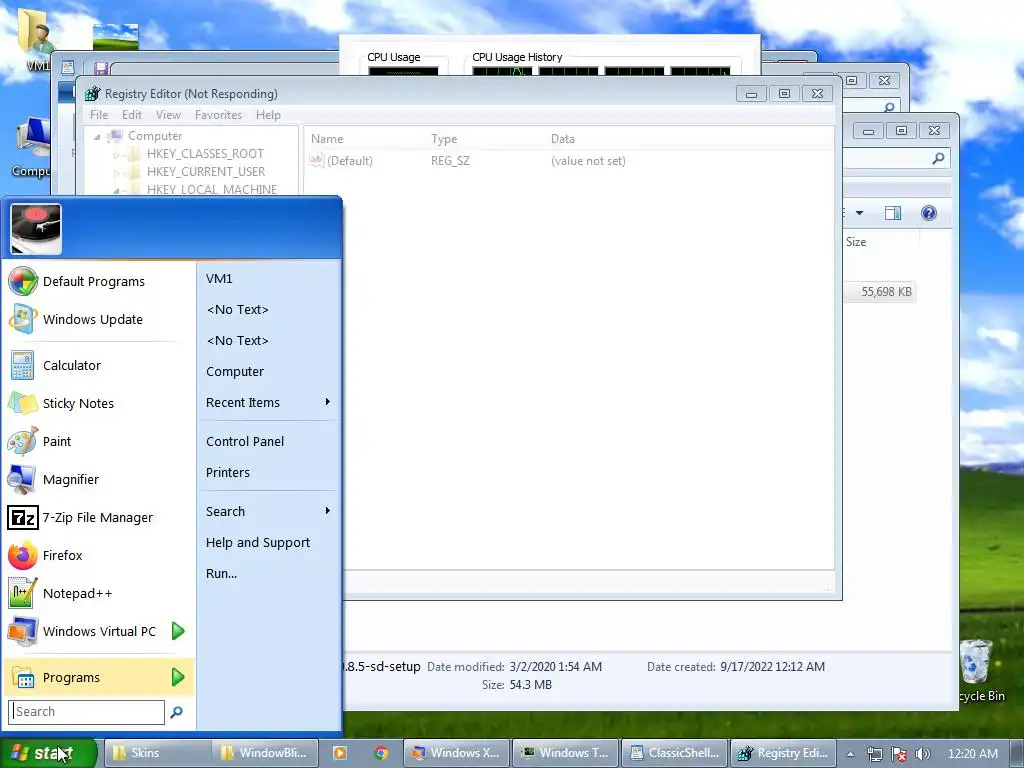Click Explorer window help question icon
Screen dimensions: 1024x768
[x=929, y=213]
